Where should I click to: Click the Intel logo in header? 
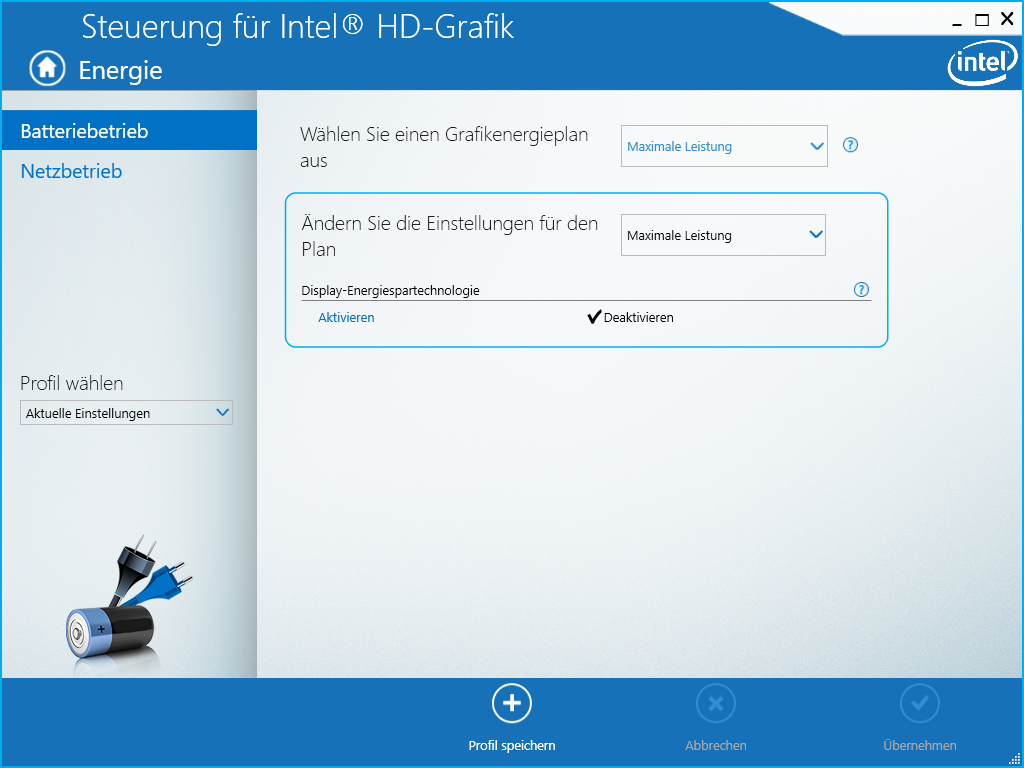click(x=978, y=65)
